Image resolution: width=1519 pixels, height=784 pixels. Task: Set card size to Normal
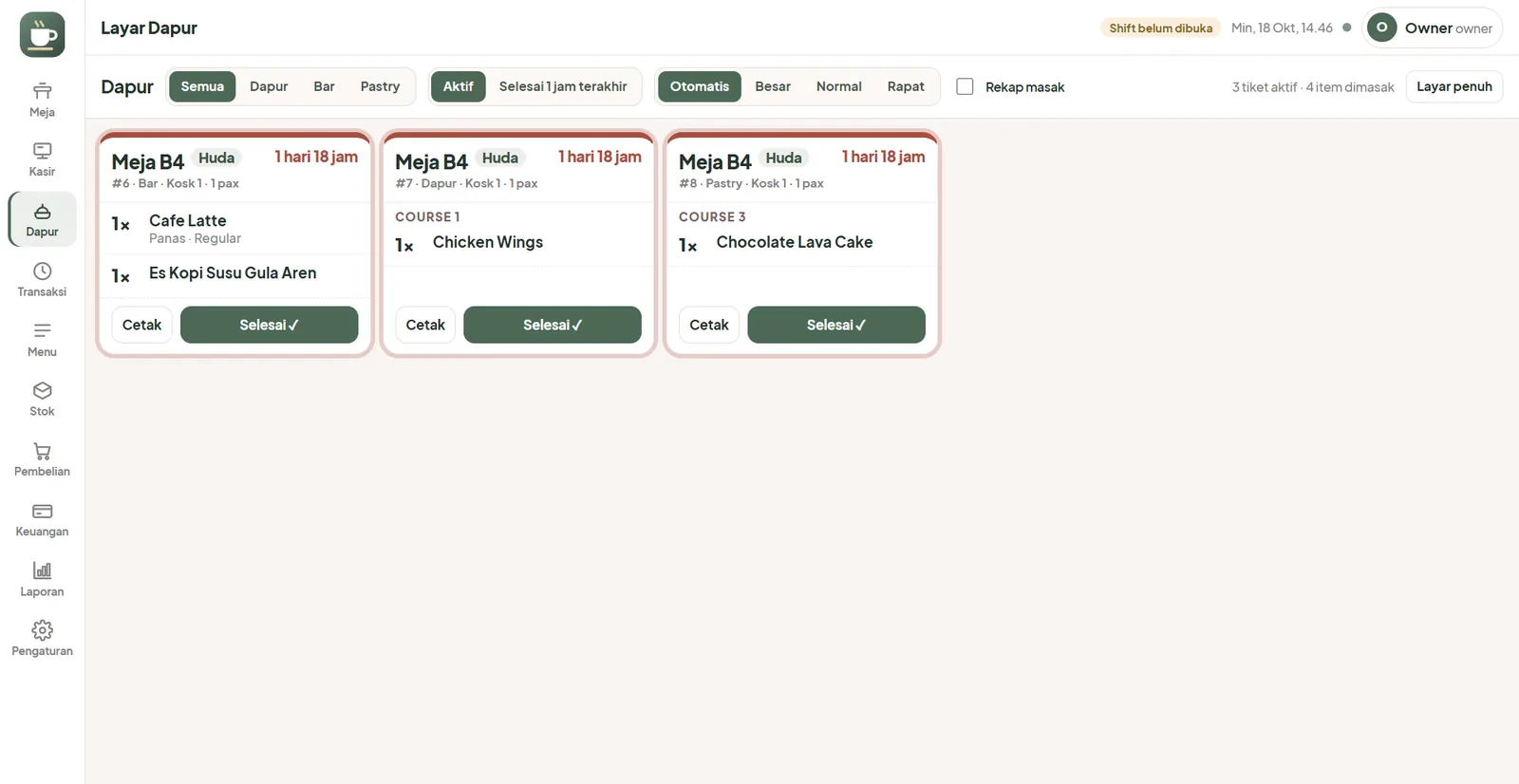[839, 86]
